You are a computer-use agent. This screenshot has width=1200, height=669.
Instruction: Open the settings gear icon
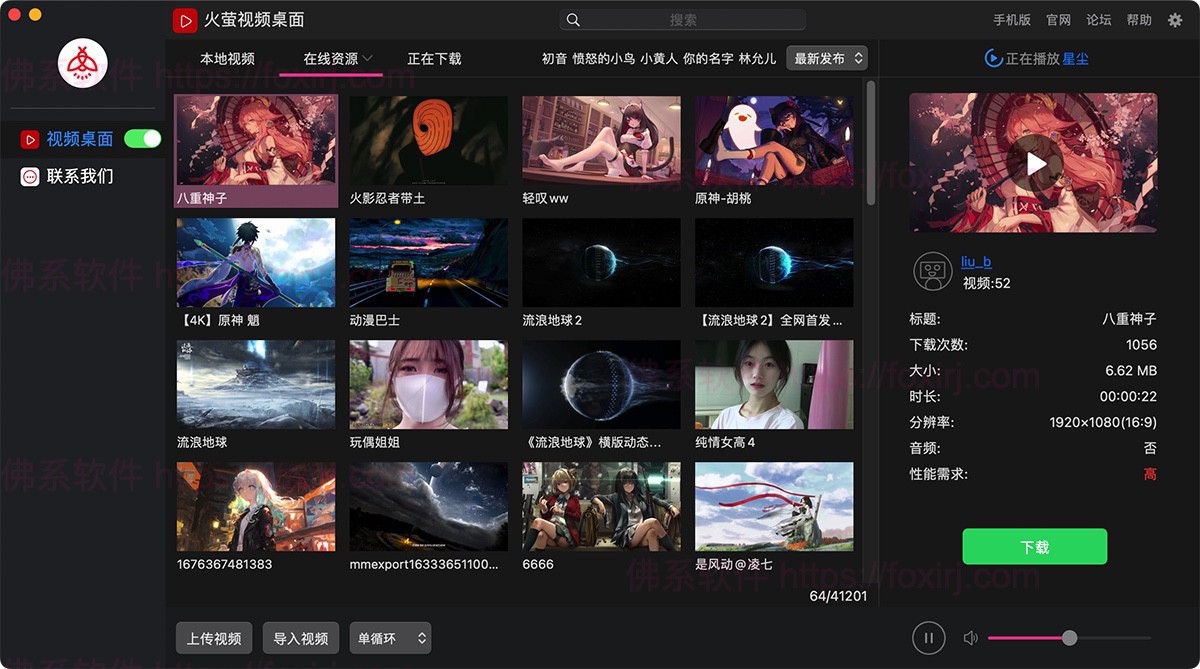point(1175,20)
